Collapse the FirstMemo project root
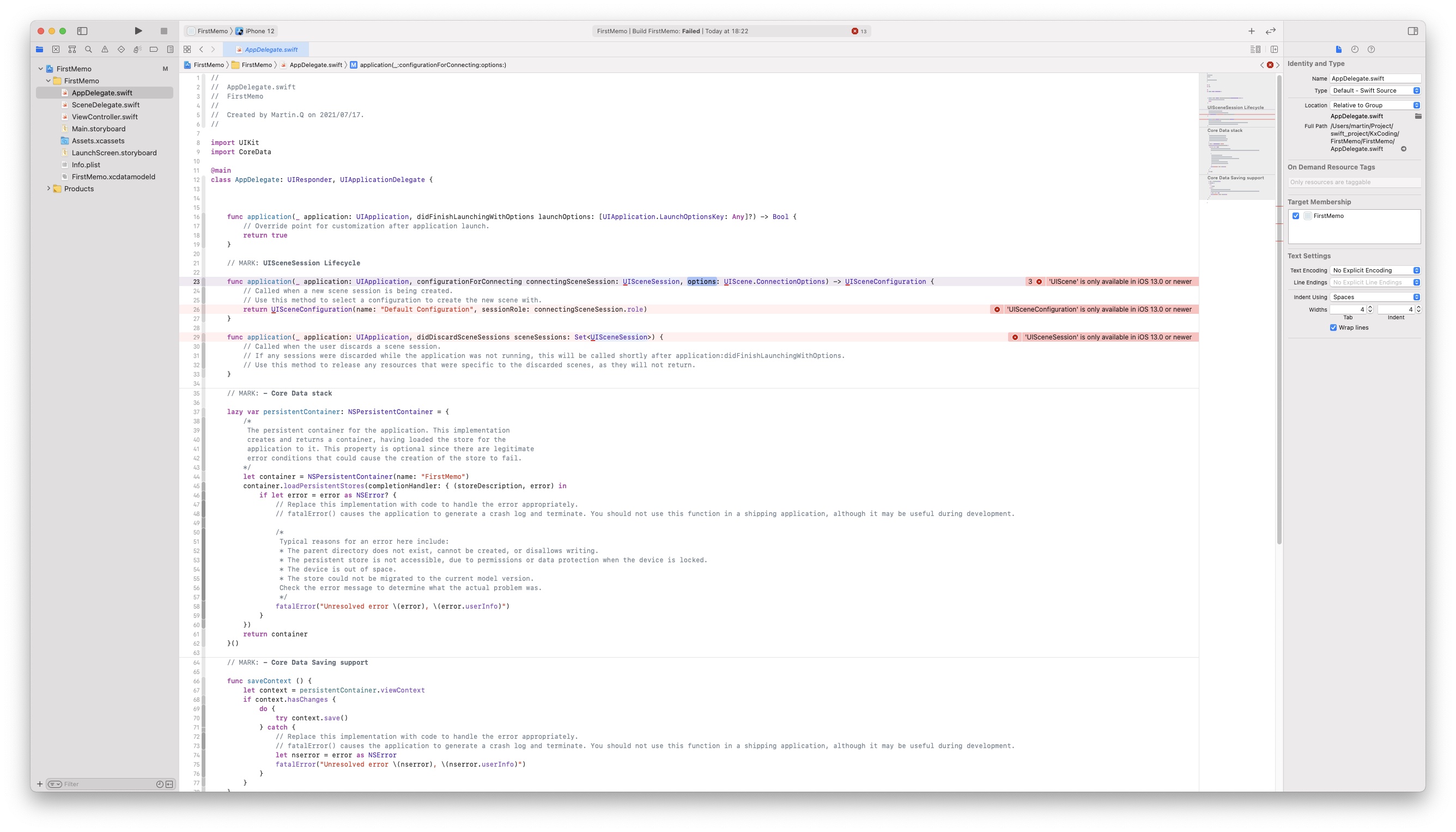Viewport: 1456px width, 832px height. coord(40,69)
